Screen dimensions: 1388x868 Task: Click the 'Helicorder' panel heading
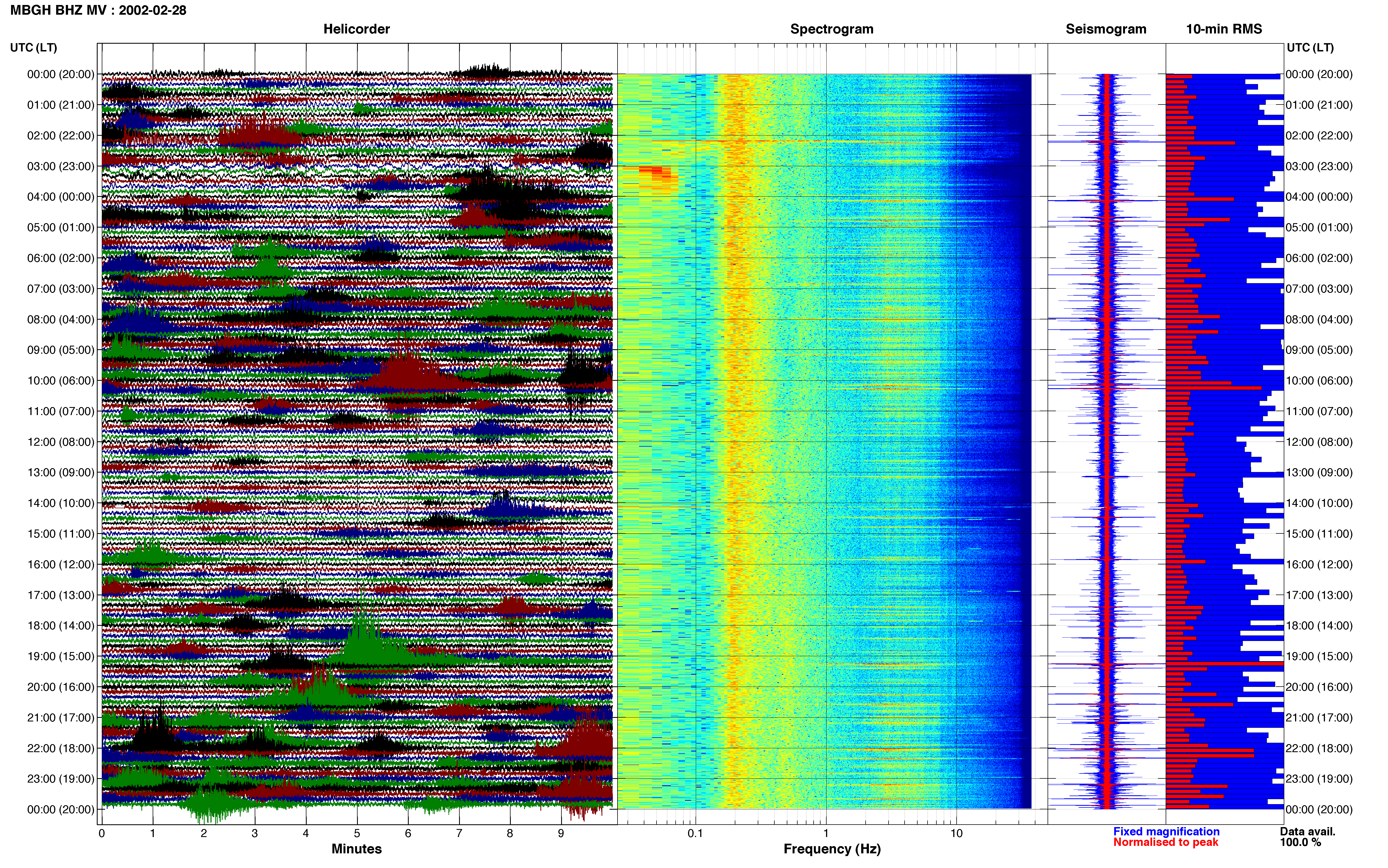coord(356,29)
